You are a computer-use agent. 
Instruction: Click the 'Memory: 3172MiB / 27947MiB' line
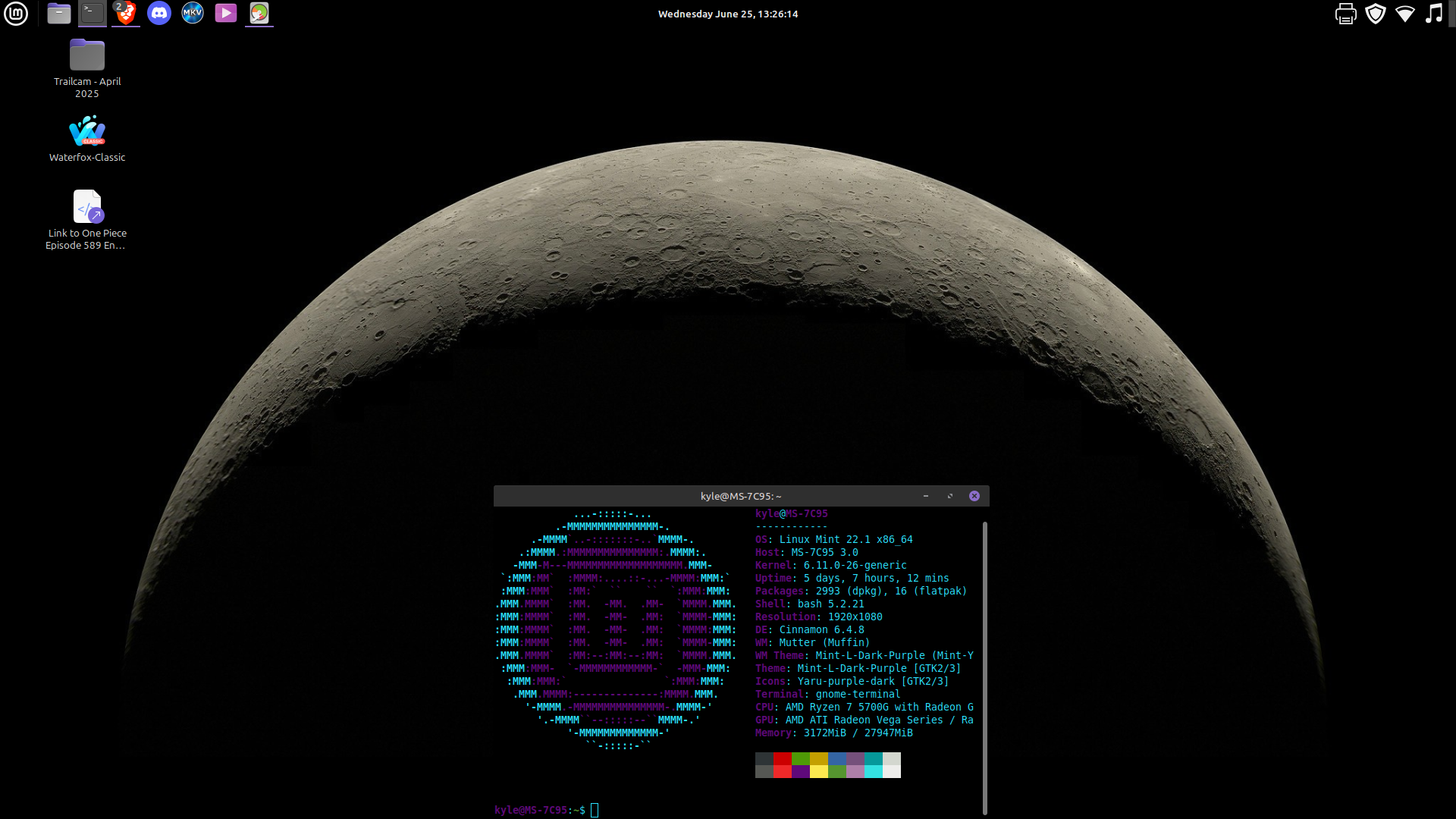(x=834, y=733)
